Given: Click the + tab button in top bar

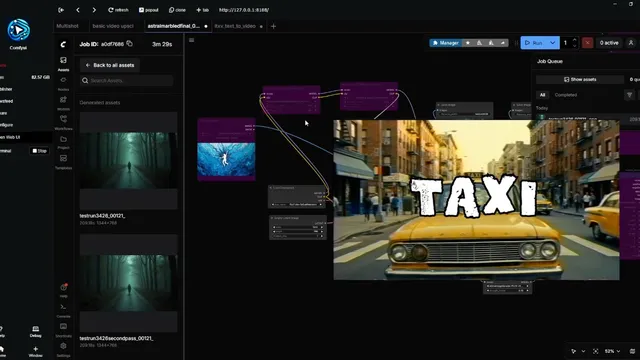Looking at the screenshot, I should [x=202, y=10].
